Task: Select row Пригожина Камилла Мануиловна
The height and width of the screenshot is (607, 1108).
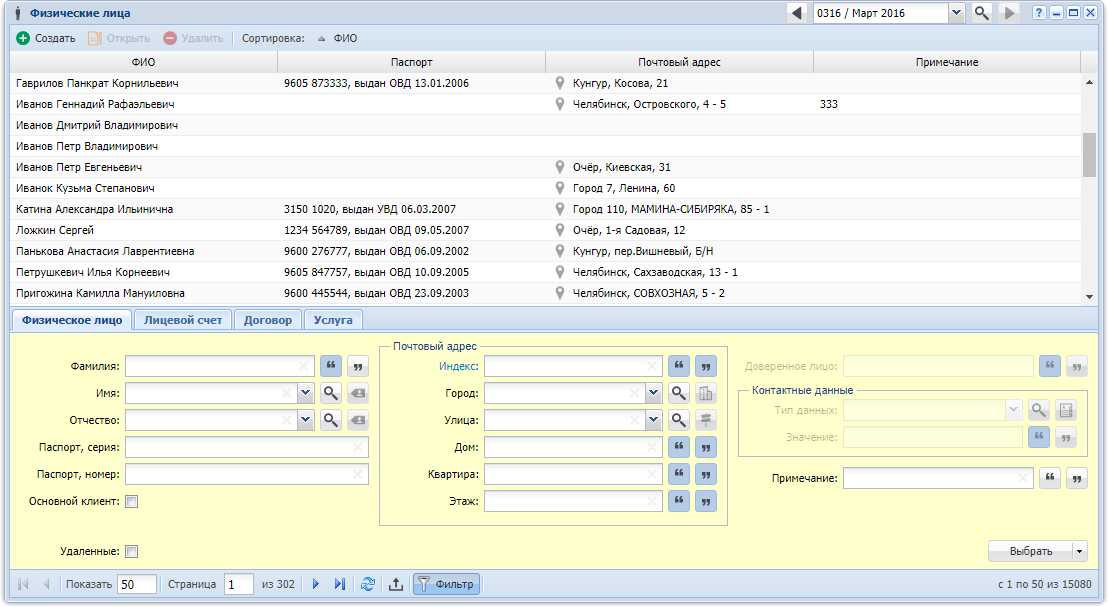Action: pos(546,293)
